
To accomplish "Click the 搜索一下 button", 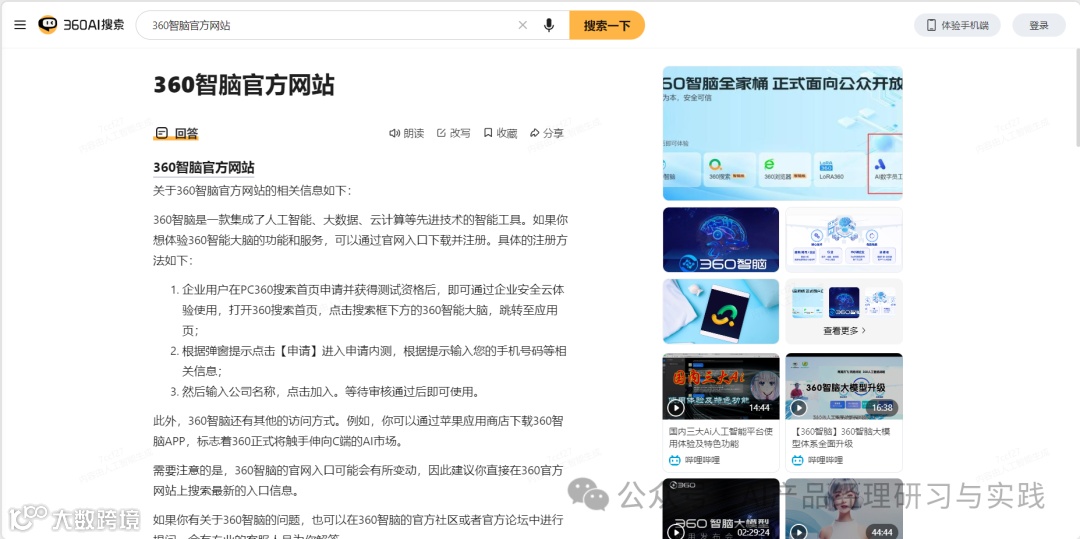I will click(x=607, y=25).
